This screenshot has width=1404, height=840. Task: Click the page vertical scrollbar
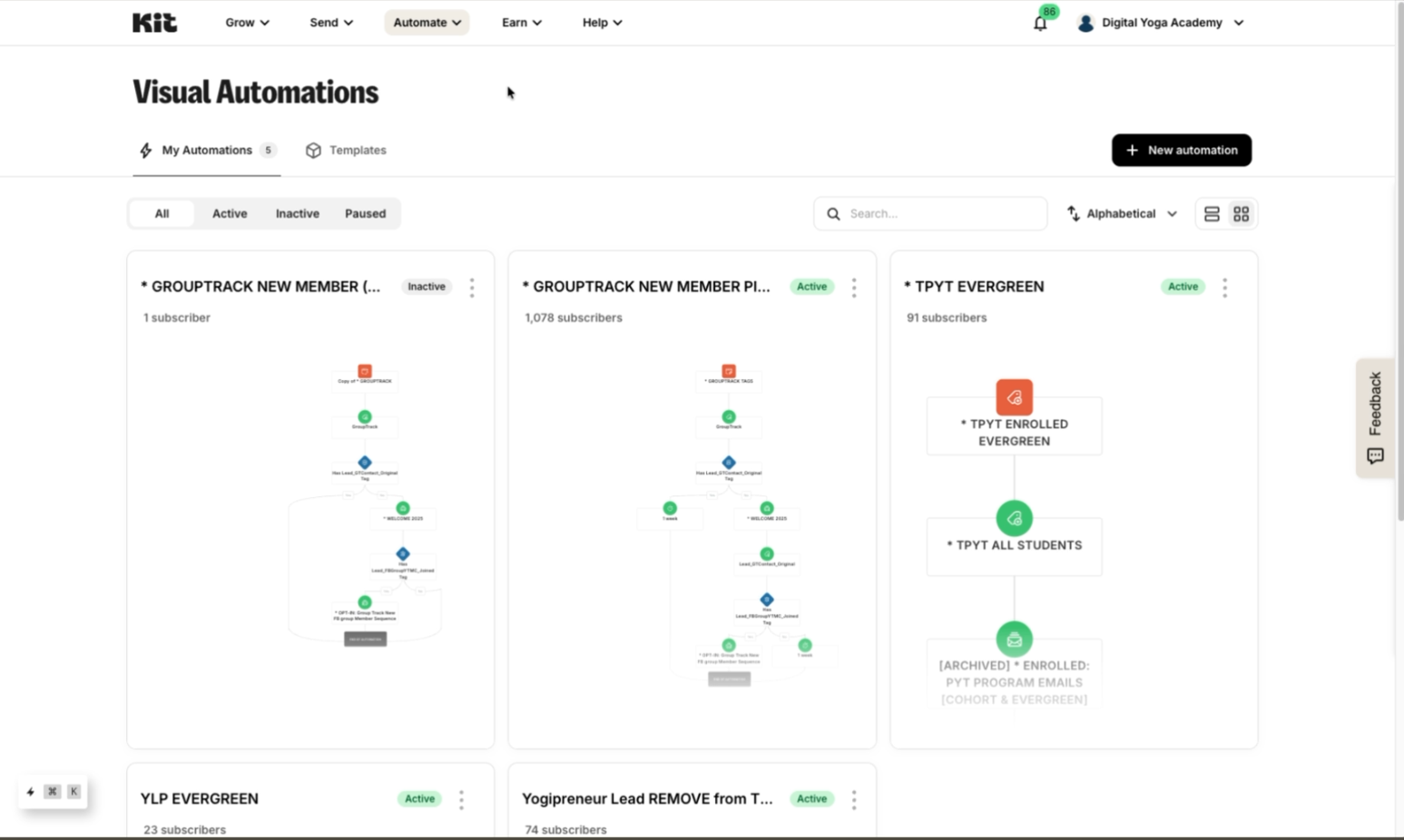coord(1399,263)
